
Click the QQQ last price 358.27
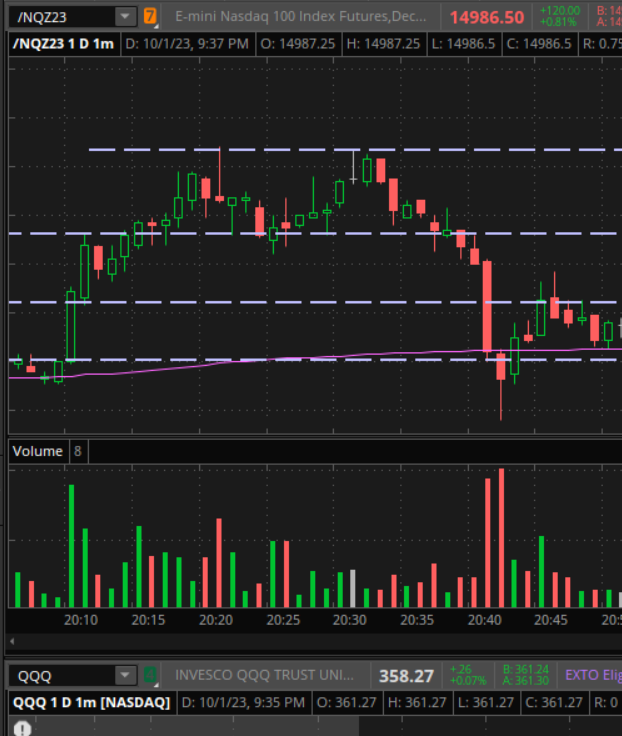(x=406, y=676)
